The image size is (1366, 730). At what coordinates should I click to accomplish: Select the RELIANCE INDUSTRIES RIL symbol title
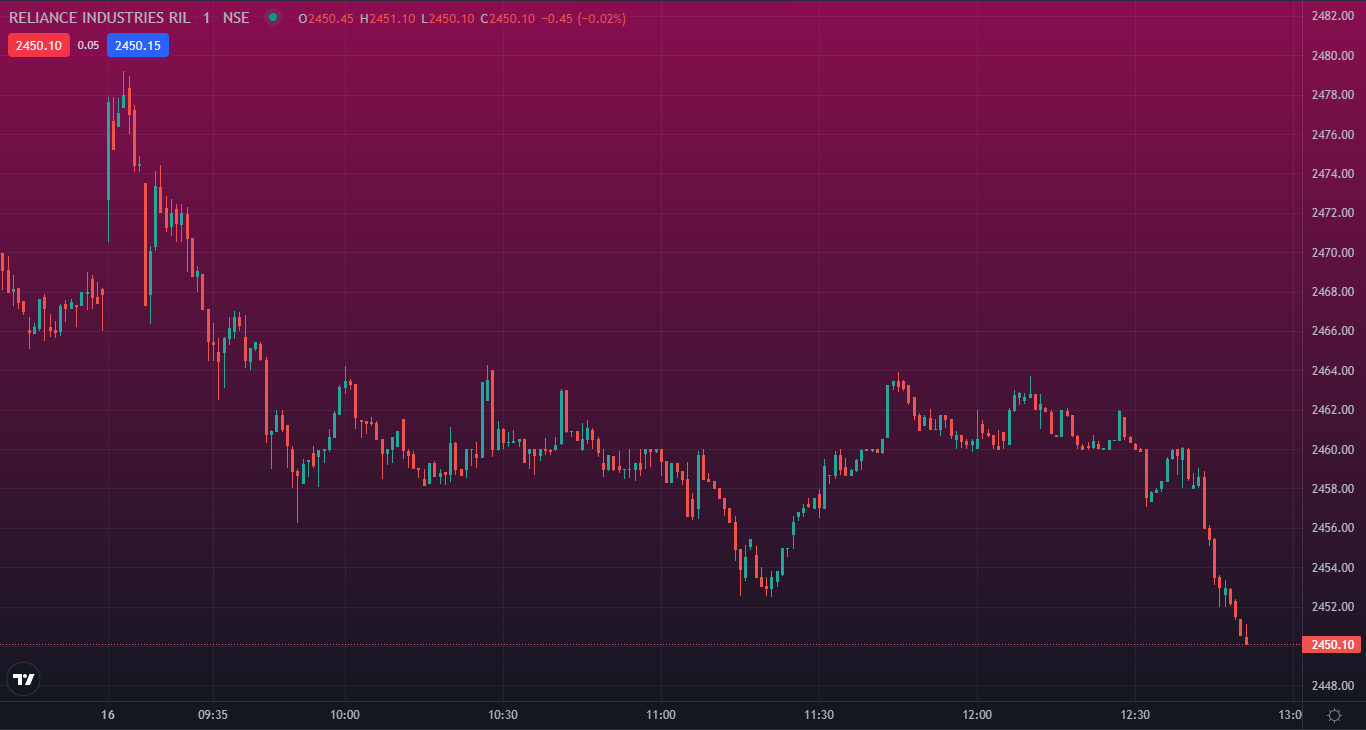point(99,18)
